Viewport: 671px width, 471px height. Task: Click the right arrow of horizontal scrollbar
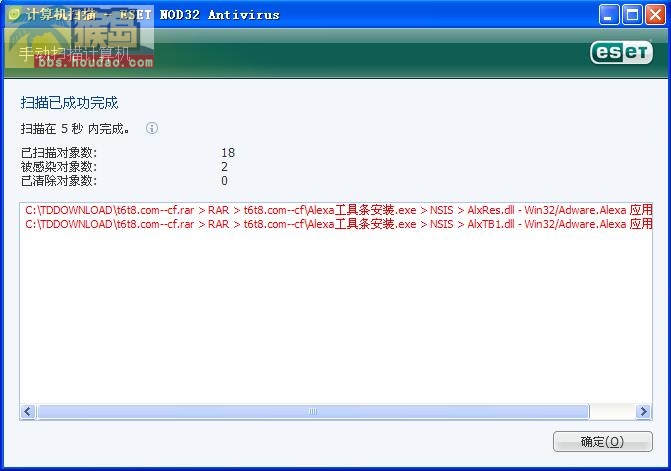click(x=643, y=412)
